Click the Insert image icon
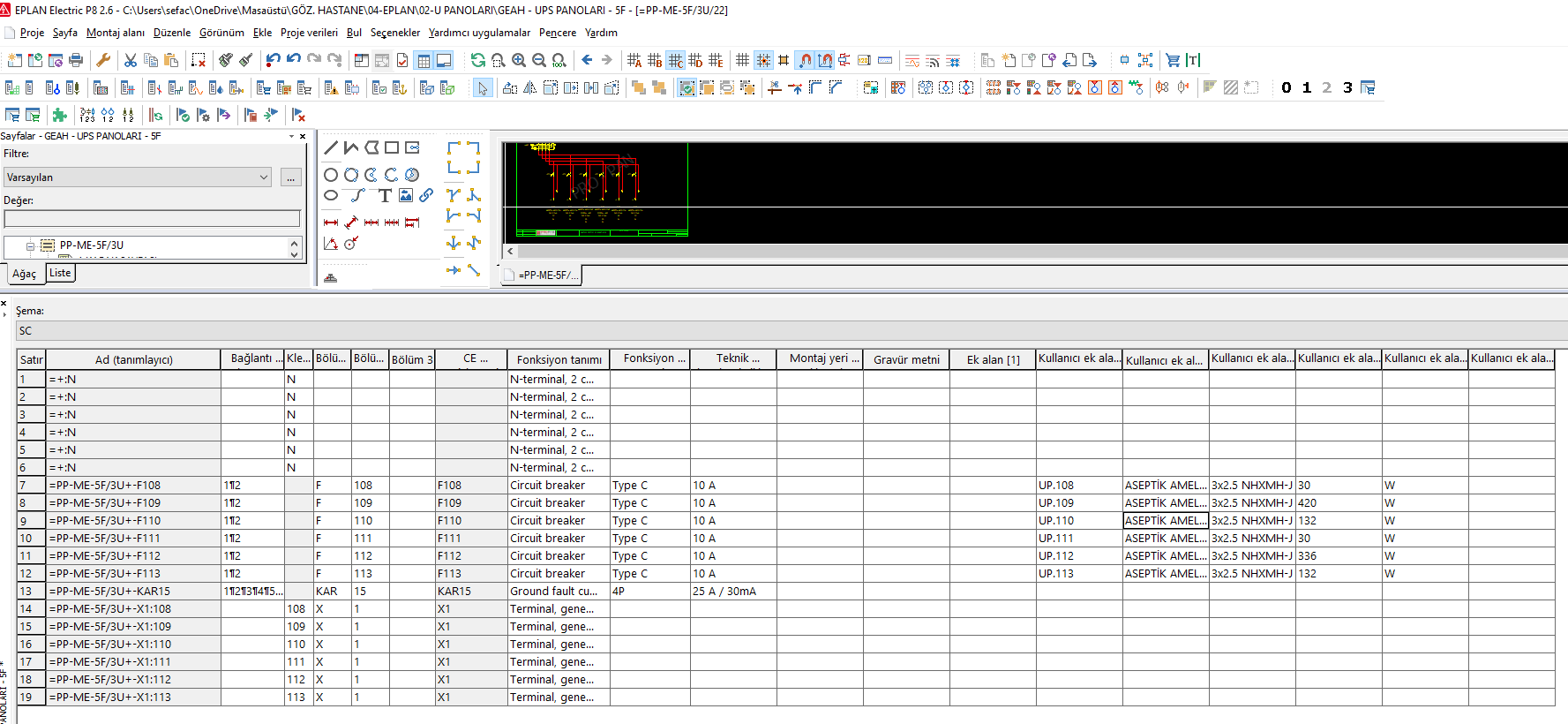Viewport: 1568px width, 724px height. [x=406, y=195]
